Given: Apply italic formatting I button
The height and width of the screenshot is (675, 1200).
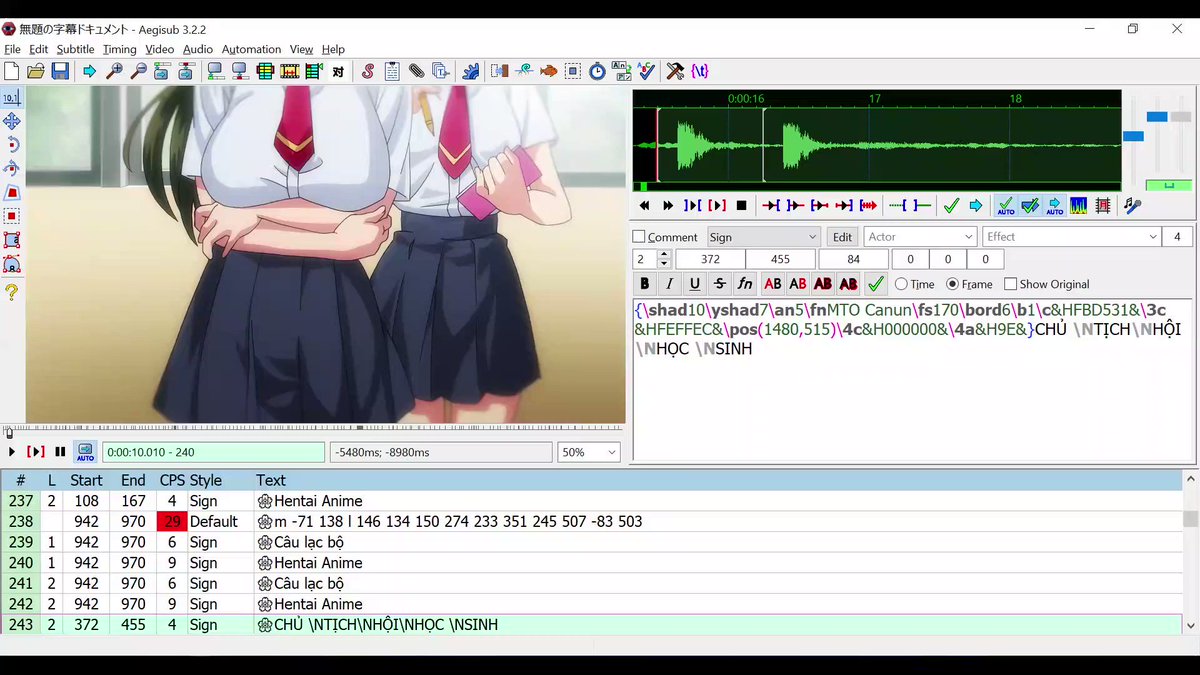Looking at the screenshot, I should click(670, 284).
